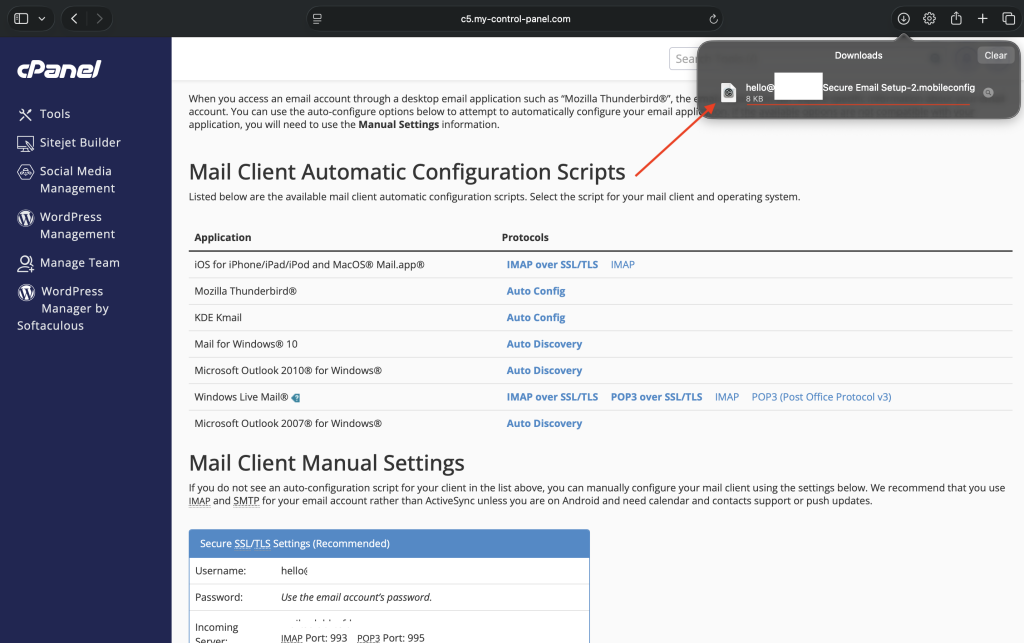Open WordPress Management menu item
Screen dimensions: 1024x643
(x=77, y=226)
